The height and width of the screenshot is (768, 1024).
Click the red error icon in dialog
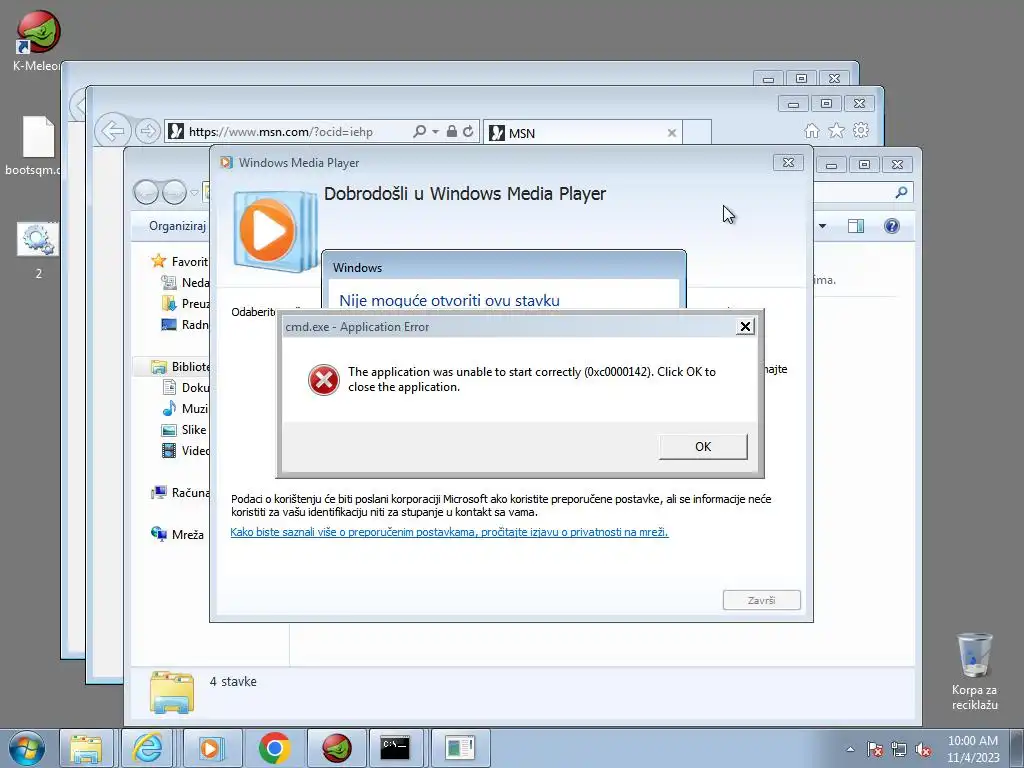(x=323, y=379)
